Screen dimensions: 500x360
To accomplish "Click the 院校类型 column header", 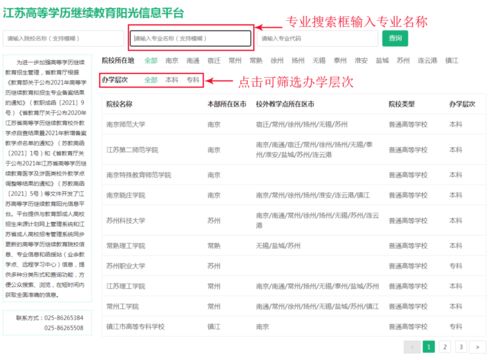I will coord(401,104).
